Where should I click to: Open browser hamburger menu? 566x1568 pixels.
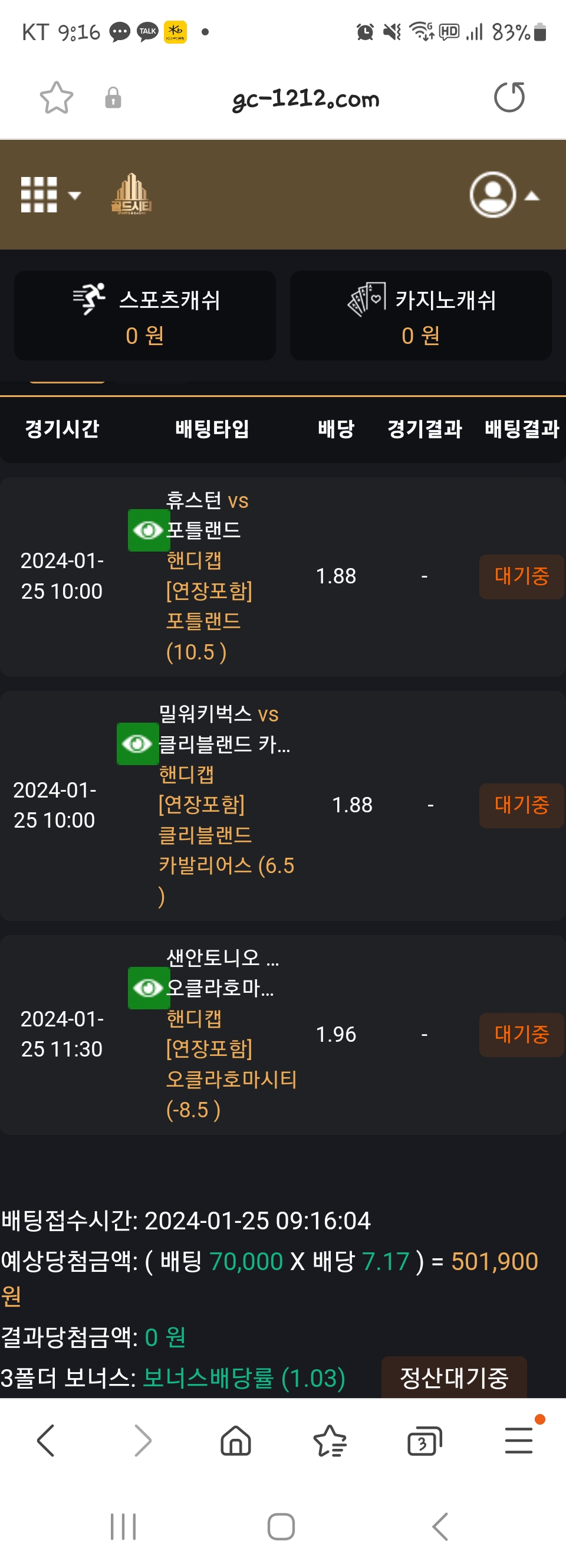tap(518, 1441)
